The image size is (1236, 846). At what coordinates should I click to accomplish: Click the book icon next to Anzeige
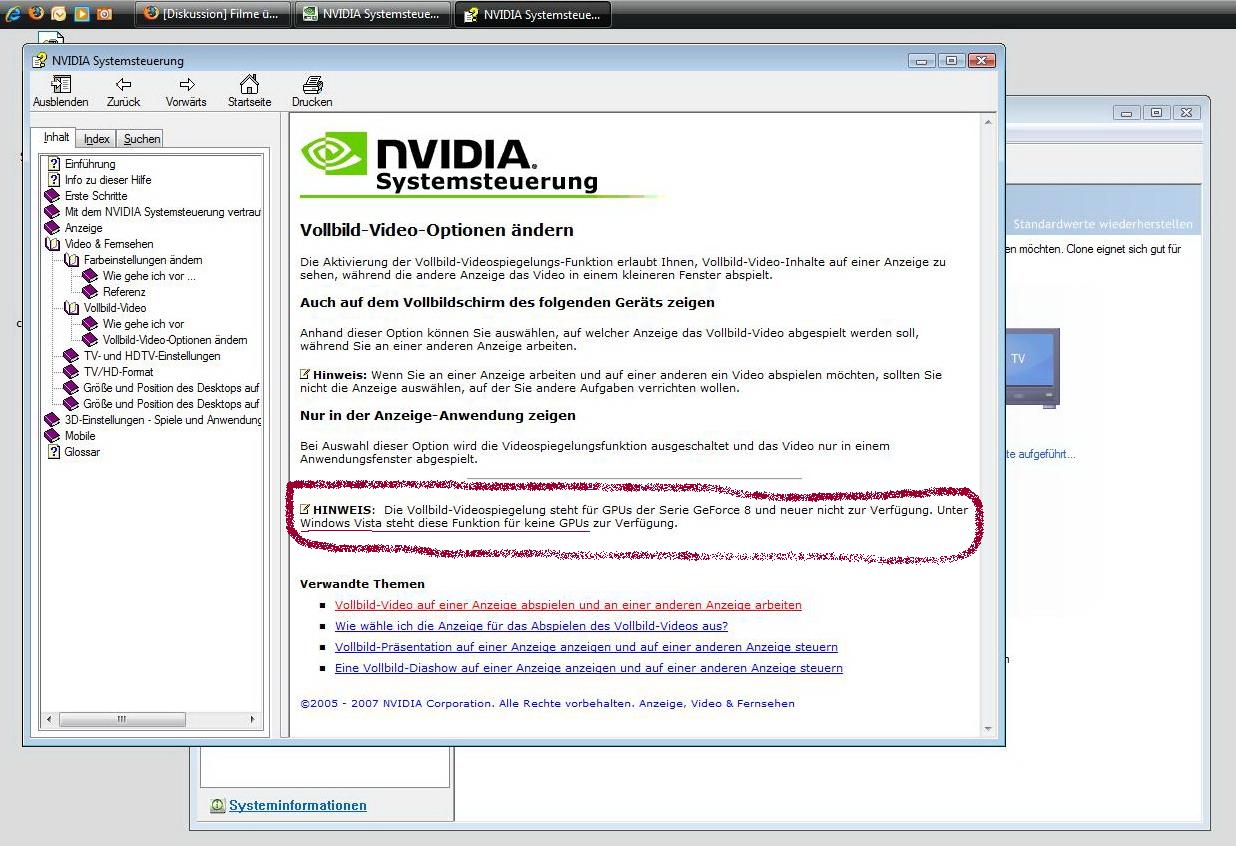click(52, 228)
